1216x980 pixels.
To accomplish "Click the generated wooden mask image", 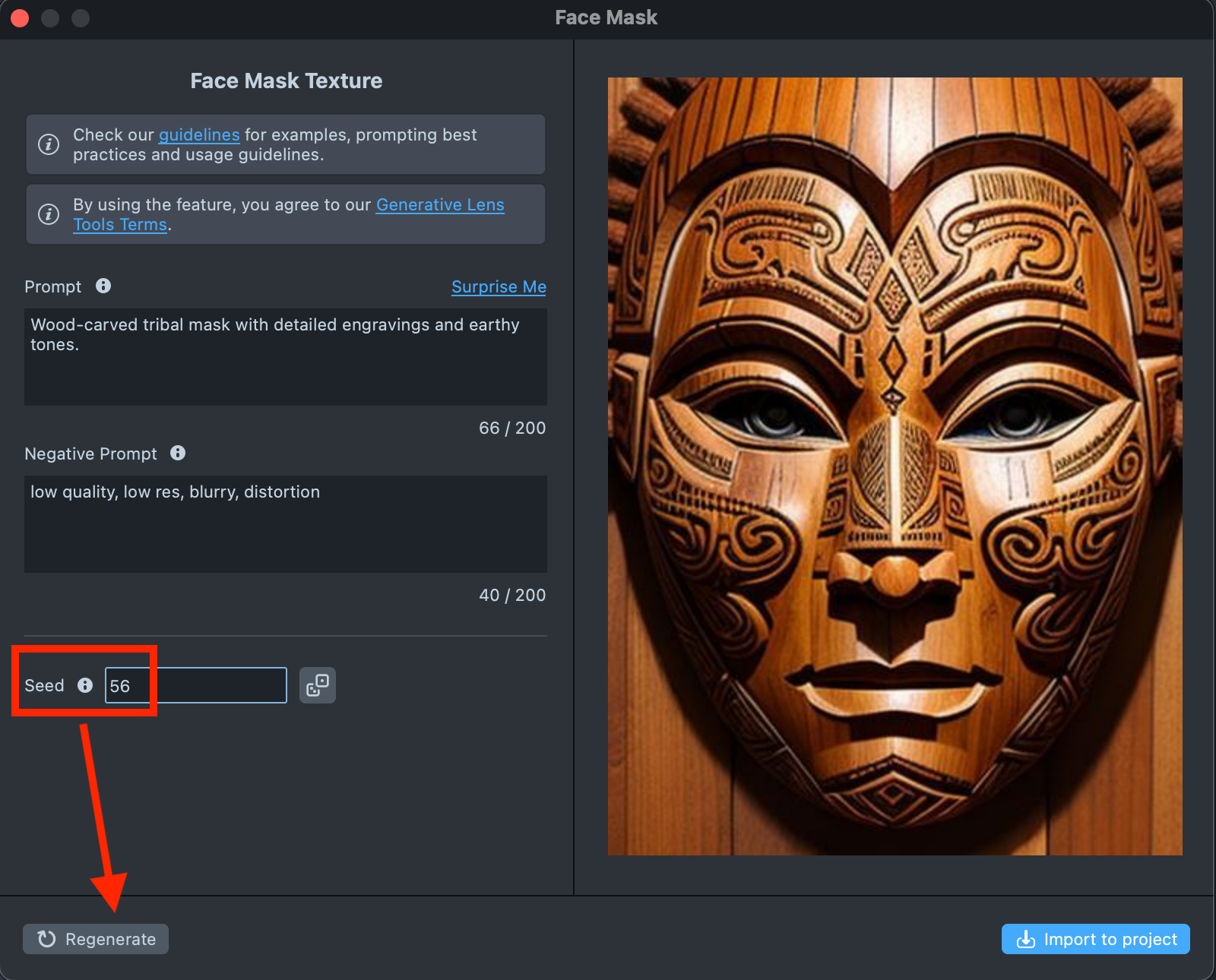I will coord(895,466).
